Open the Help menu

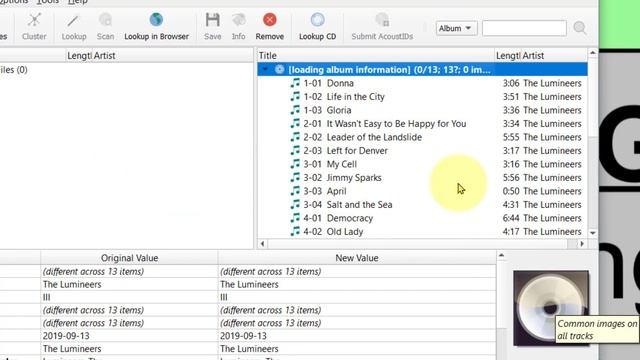pos(78,2)
